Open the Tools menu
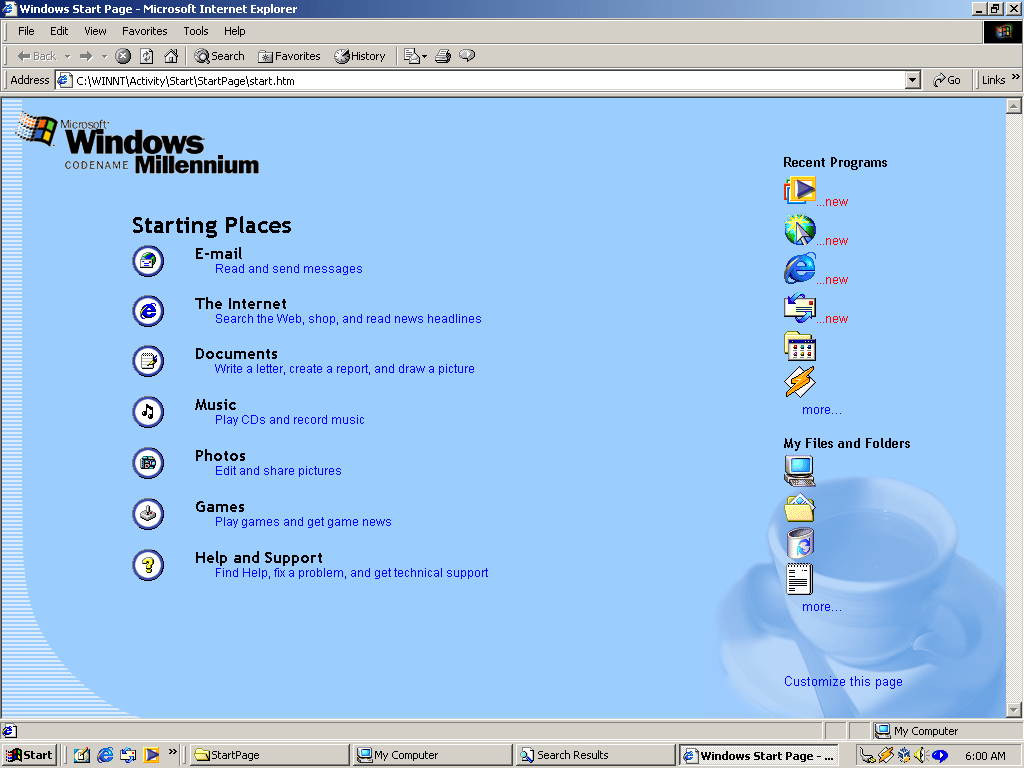Viewport: 1024px width, 768px height. coord(196,31)
